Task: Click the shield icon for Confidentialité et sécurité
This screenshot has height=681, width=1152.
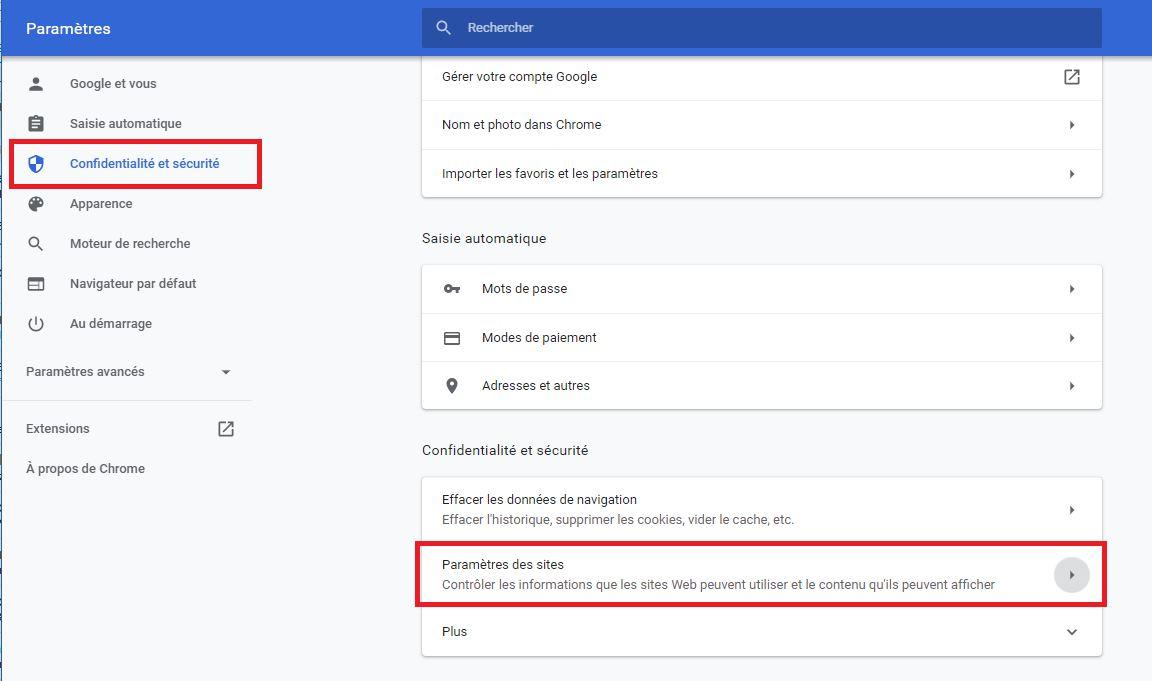Action: (x=35, y=164)
